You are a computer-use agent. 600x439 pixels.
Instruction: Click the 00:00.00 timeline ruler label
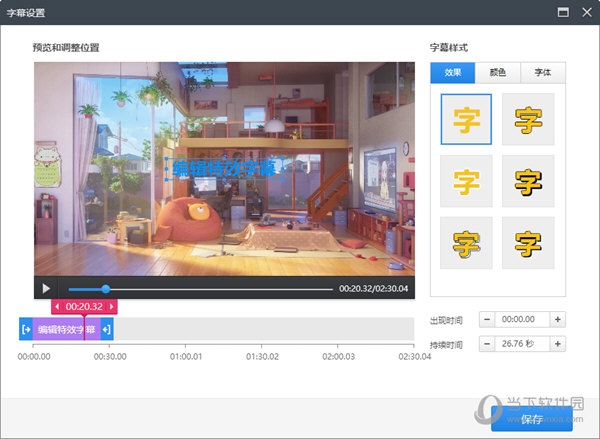click(34, 357)
